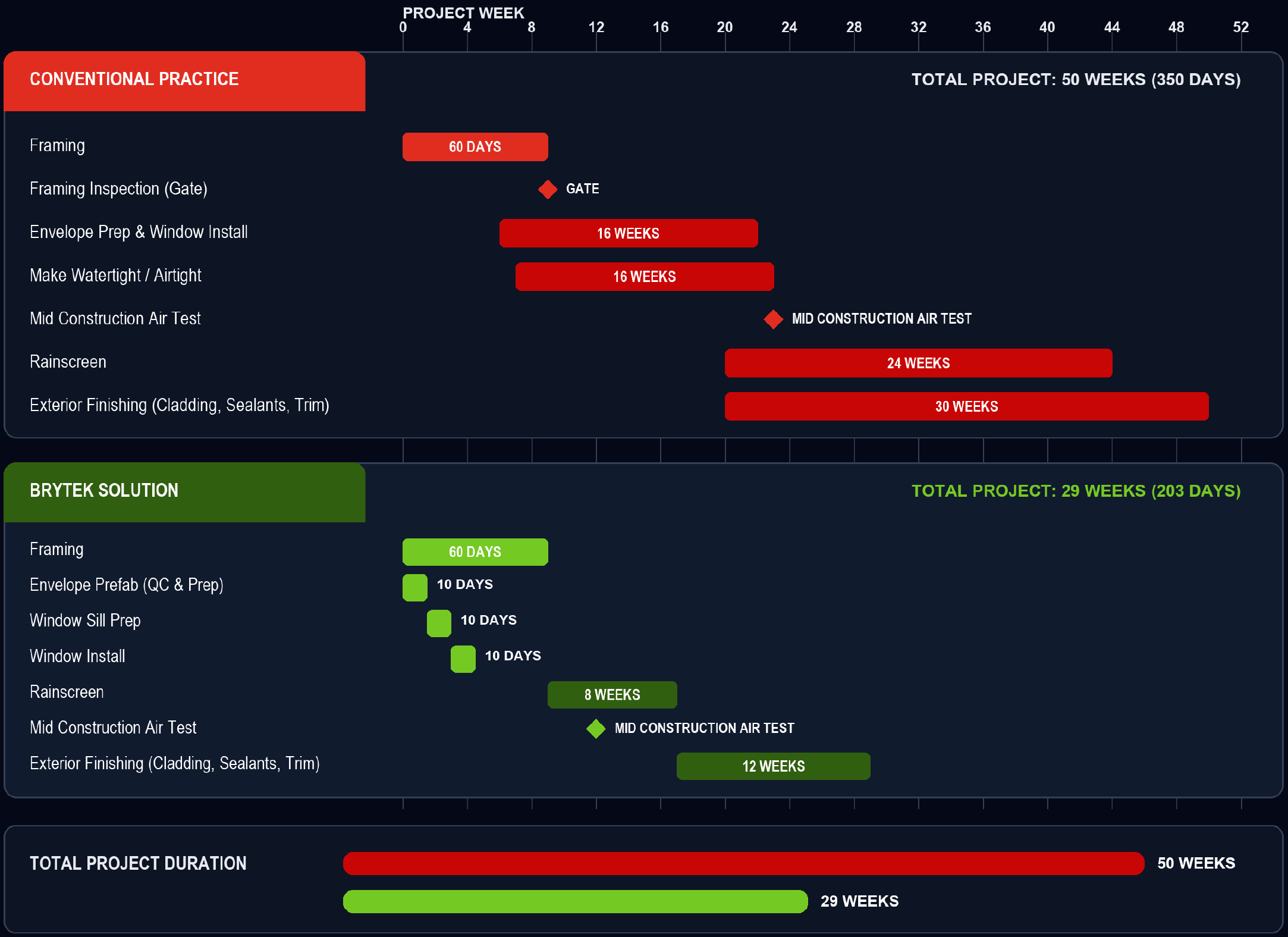Click week 28 on the top axis

pos(854,27)
